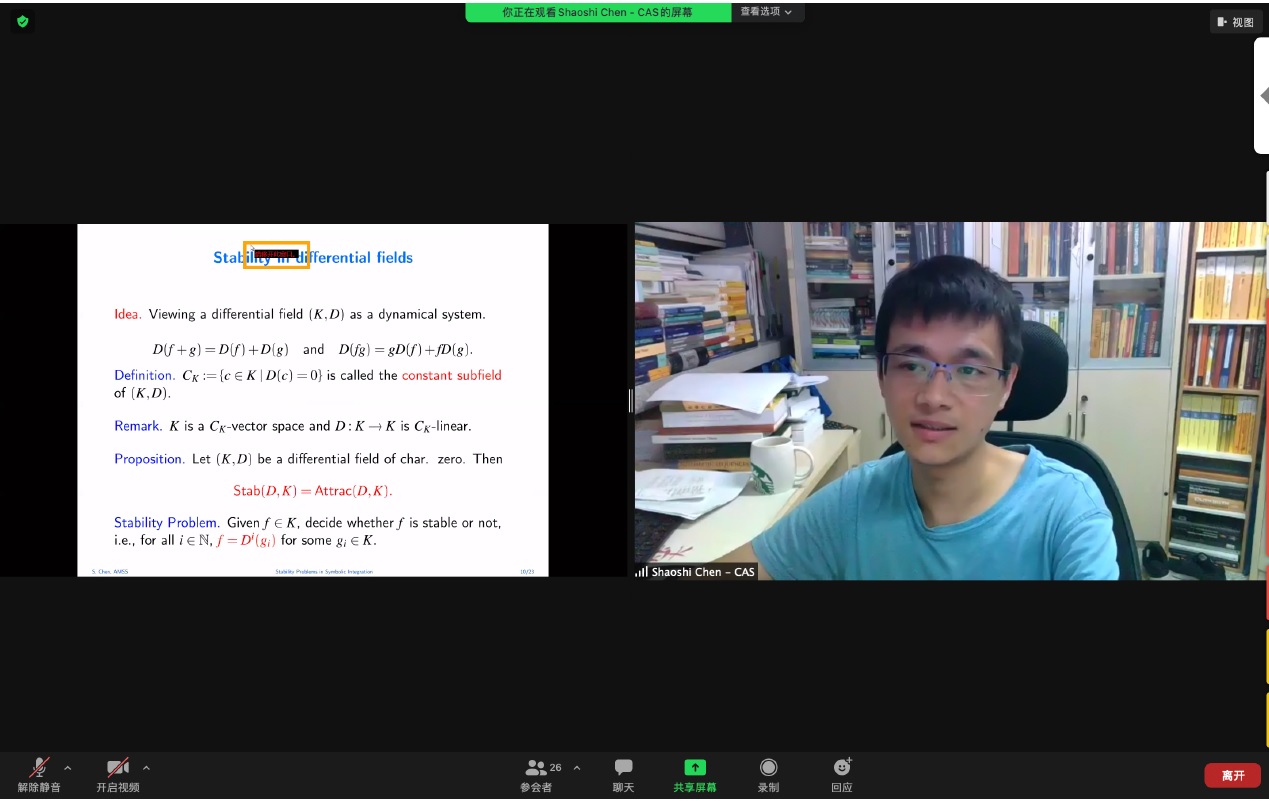This screenshot has height=801, width=1269.
Task: Click the shared slide titled Stability in differential fields
Action: click(x=312, y=400)
